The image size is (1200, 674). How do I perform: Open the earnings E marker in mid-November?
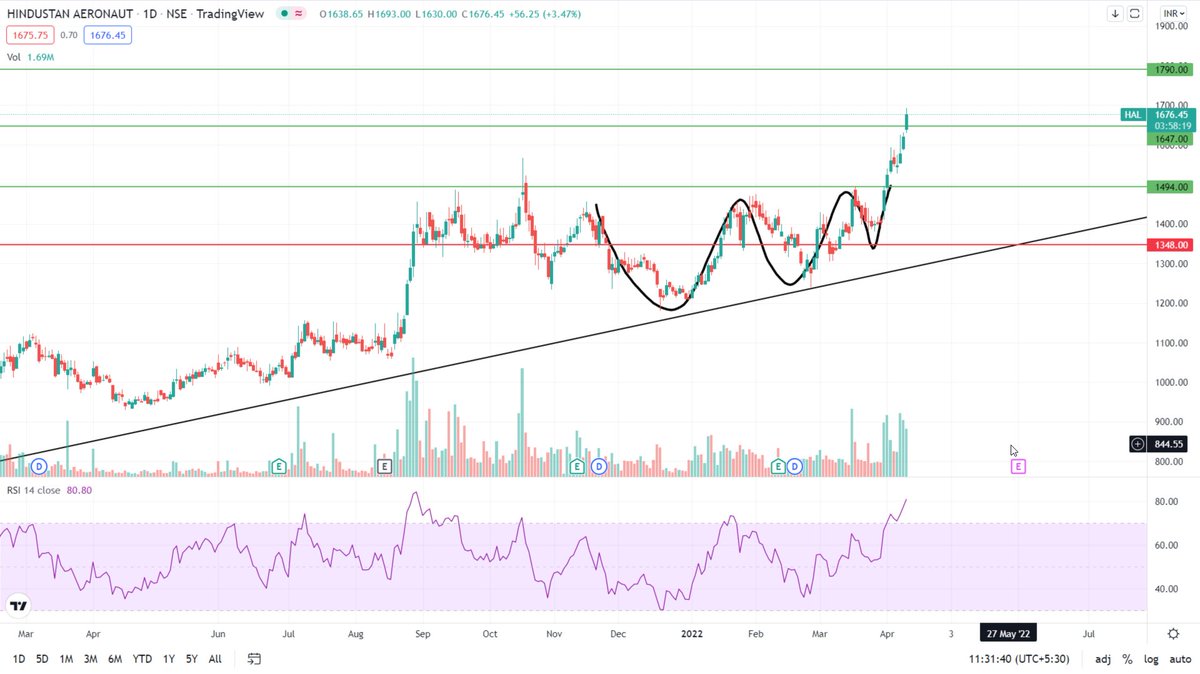[577, 466]
